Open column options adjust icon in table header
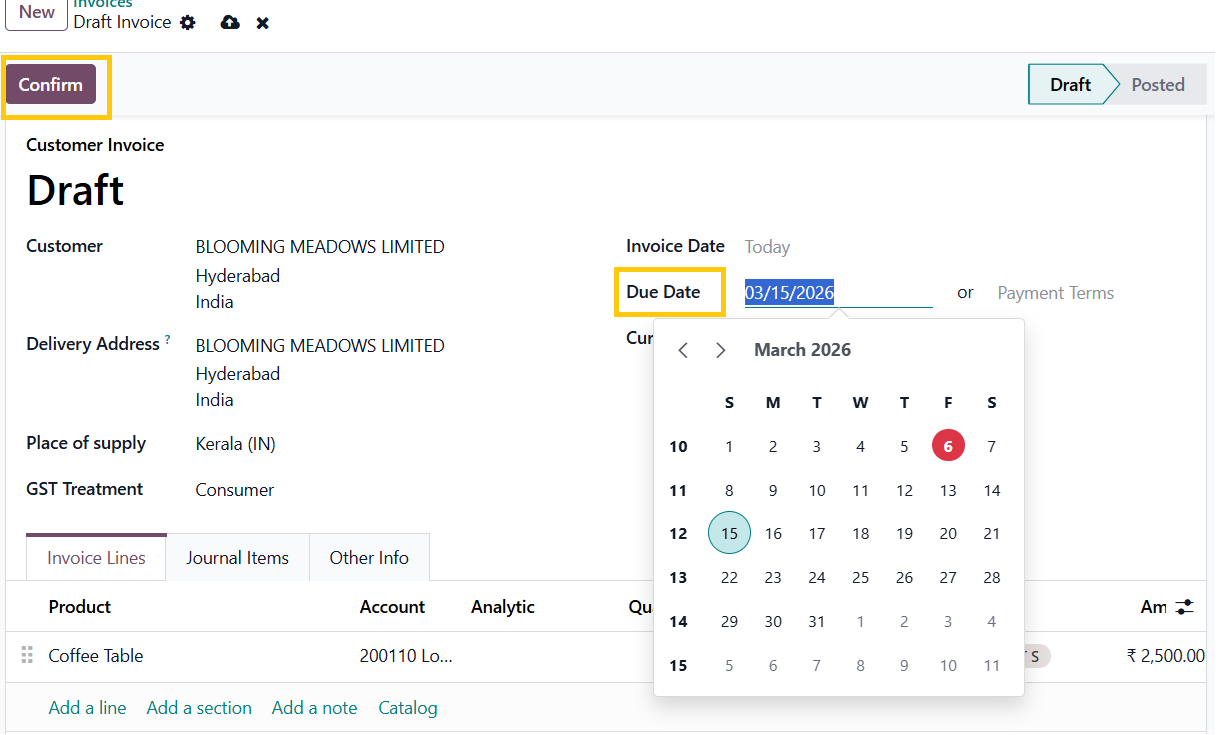Screen dimensions: 1220x735 [x=1185, y=607]
